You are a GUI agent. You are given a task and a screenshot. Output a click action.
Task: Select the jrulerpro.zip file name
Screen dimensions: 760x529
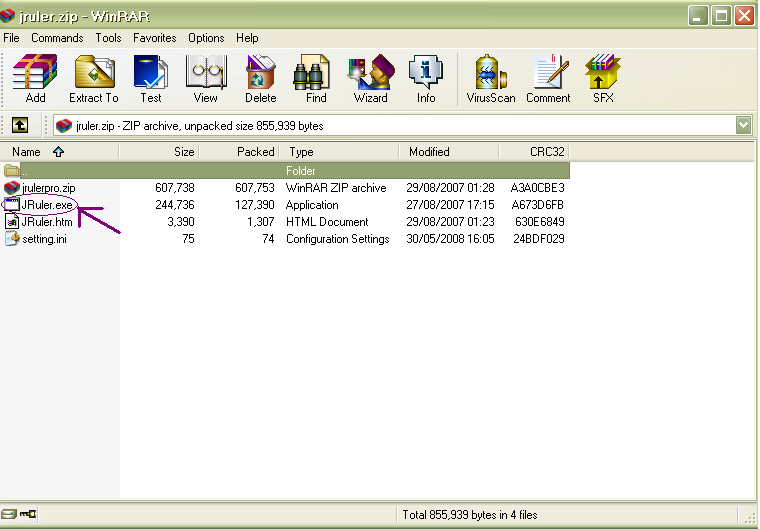tap(48, 188)
